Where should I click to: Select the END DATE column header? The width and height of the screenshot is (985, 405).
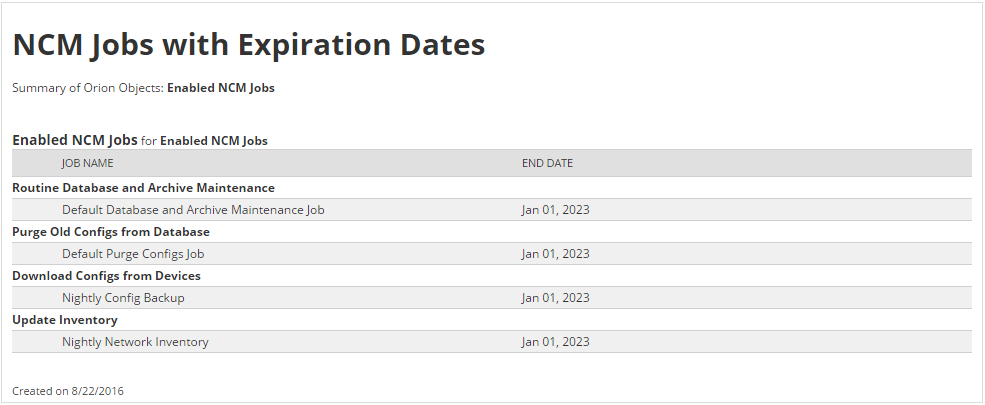[547, 163]
